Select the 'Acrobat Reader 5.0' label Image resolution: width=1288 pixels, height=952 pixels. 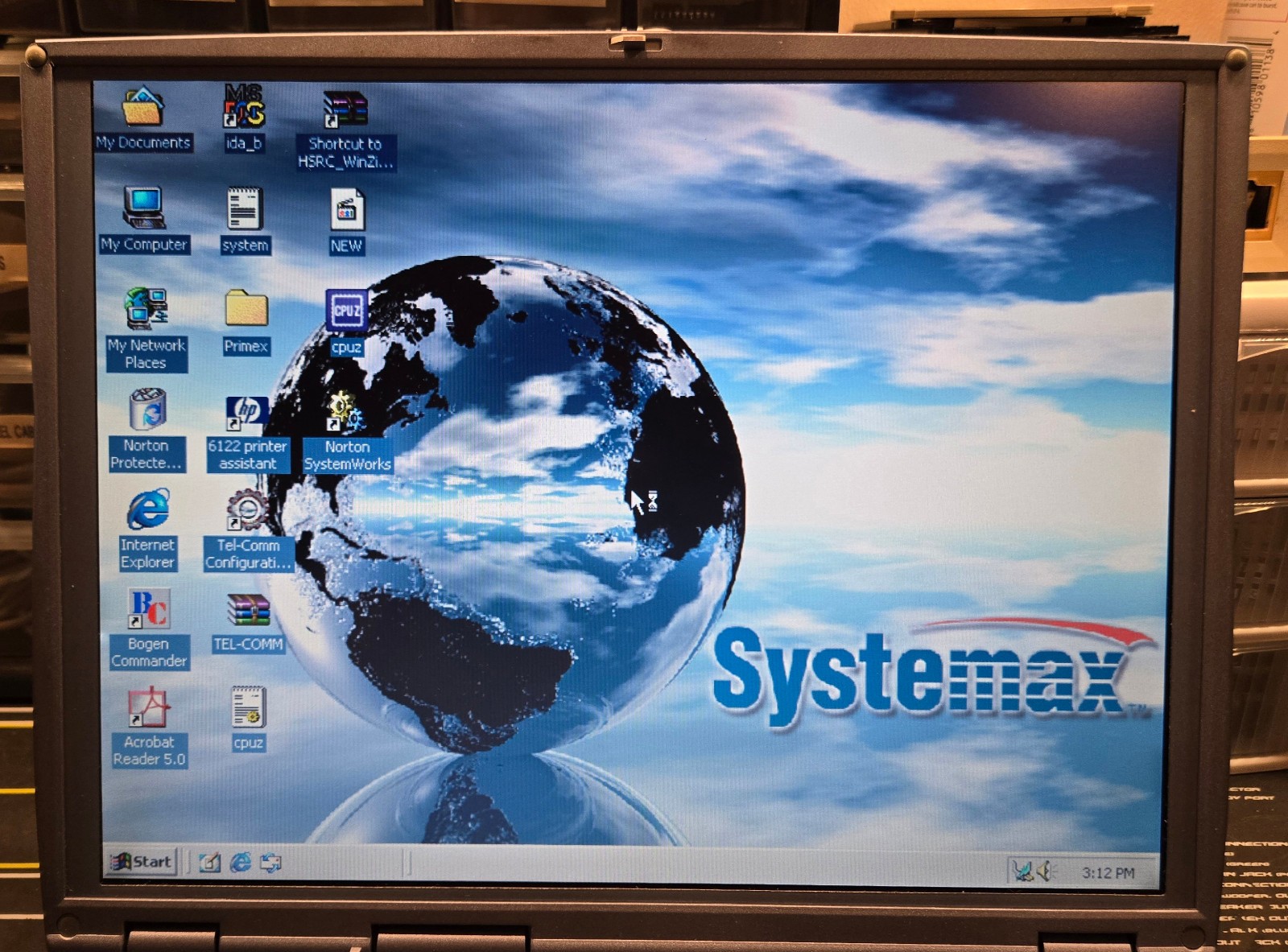149,751
